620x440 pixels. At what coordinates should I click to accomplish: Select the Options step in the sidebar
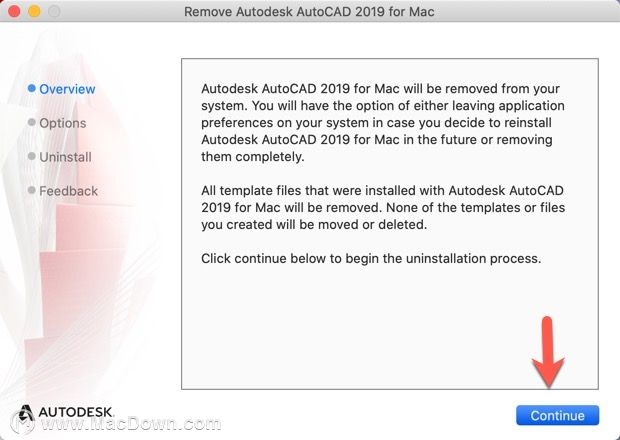tap(62, 123)
